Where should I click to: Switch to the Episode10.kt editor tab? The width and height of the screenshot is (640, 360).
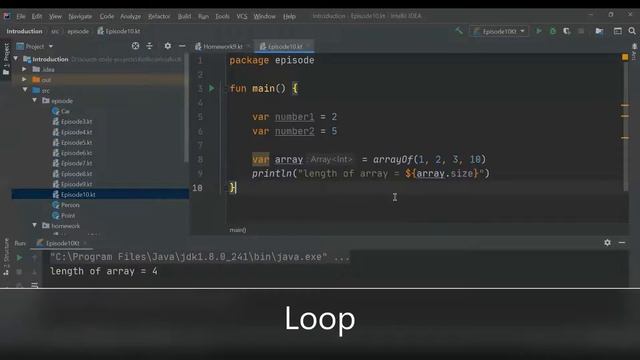tap(284, 47)
